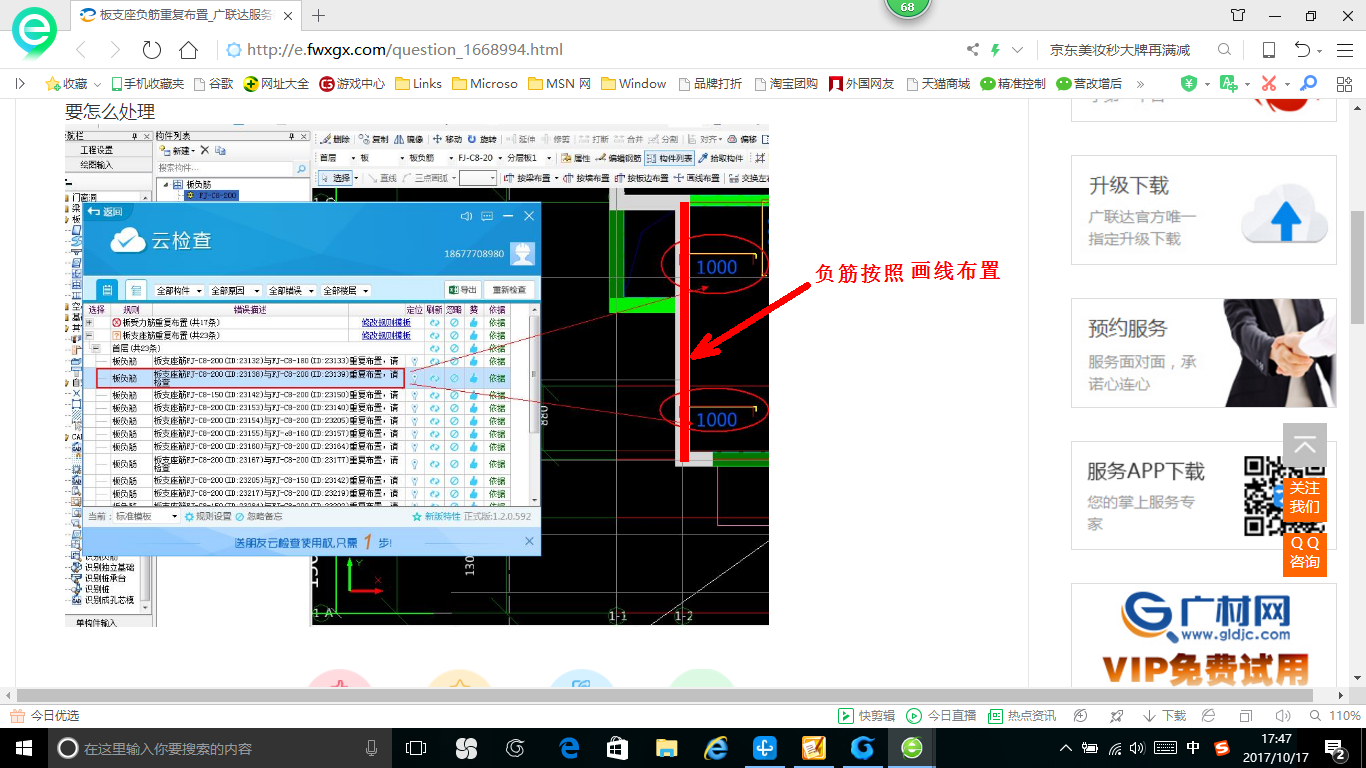
Task: Open the Windows notification center
Action: click(x=1335, y=748)
